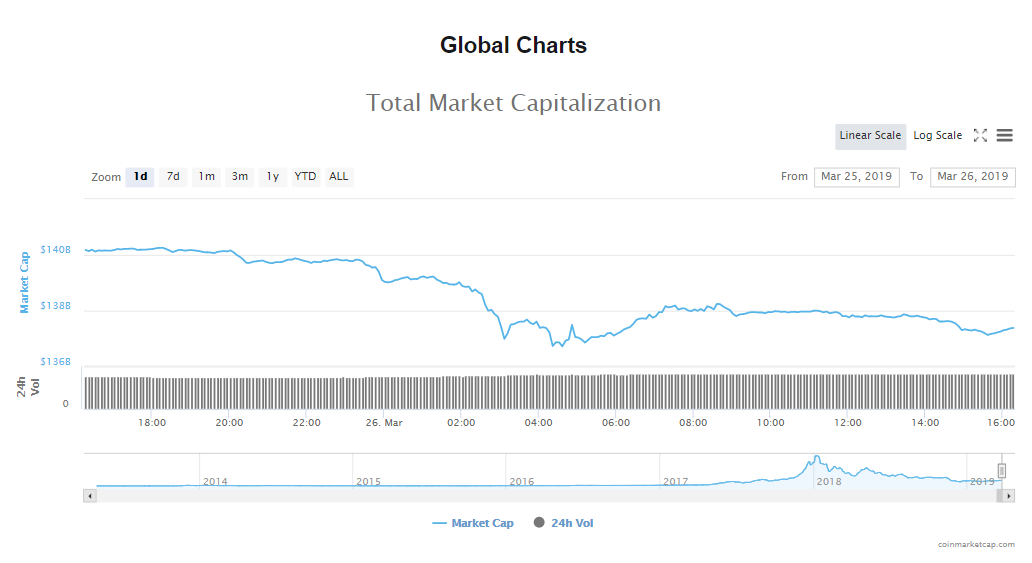Toggle the 24h Vol legend series
Viewport: 1032px width, 563px height.
click(x=564, y=523)
